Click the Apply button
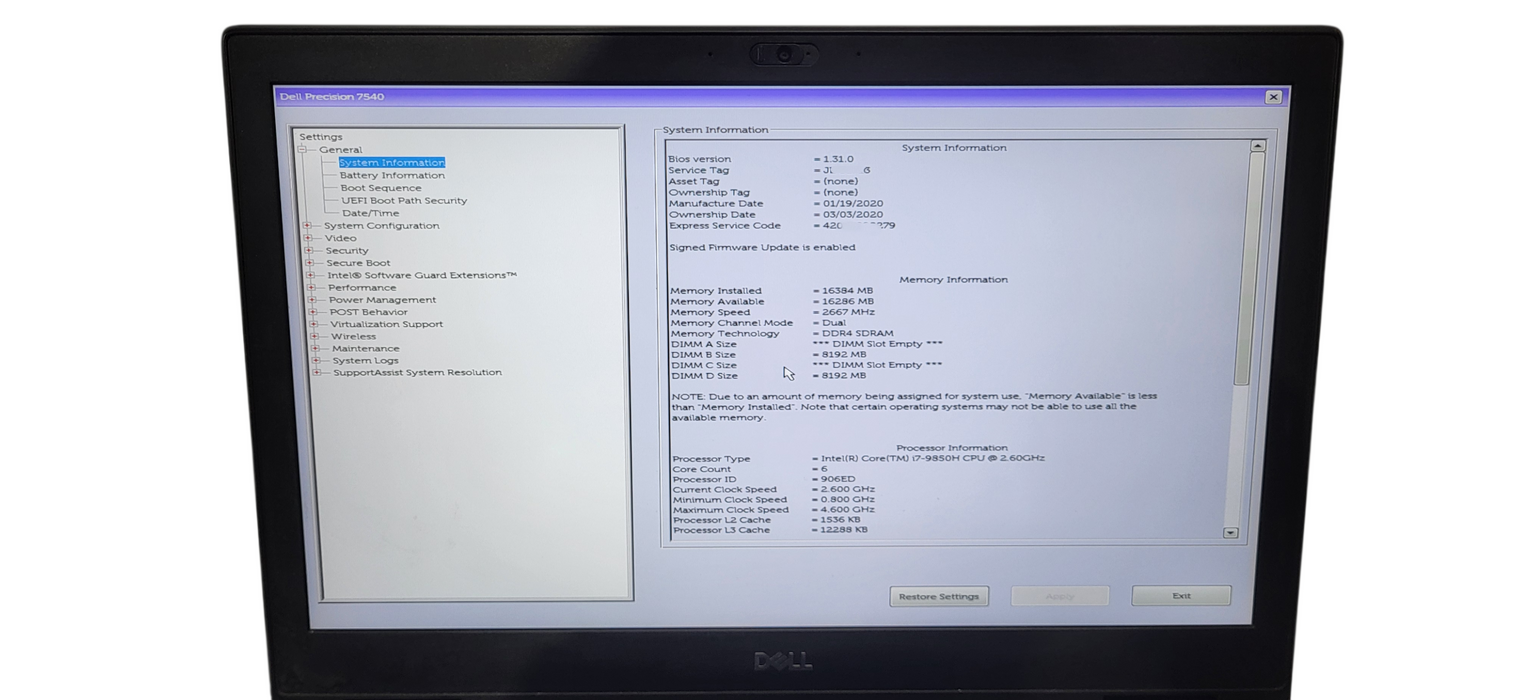This screenshot has width=1515, height=700. (1060, 596)
